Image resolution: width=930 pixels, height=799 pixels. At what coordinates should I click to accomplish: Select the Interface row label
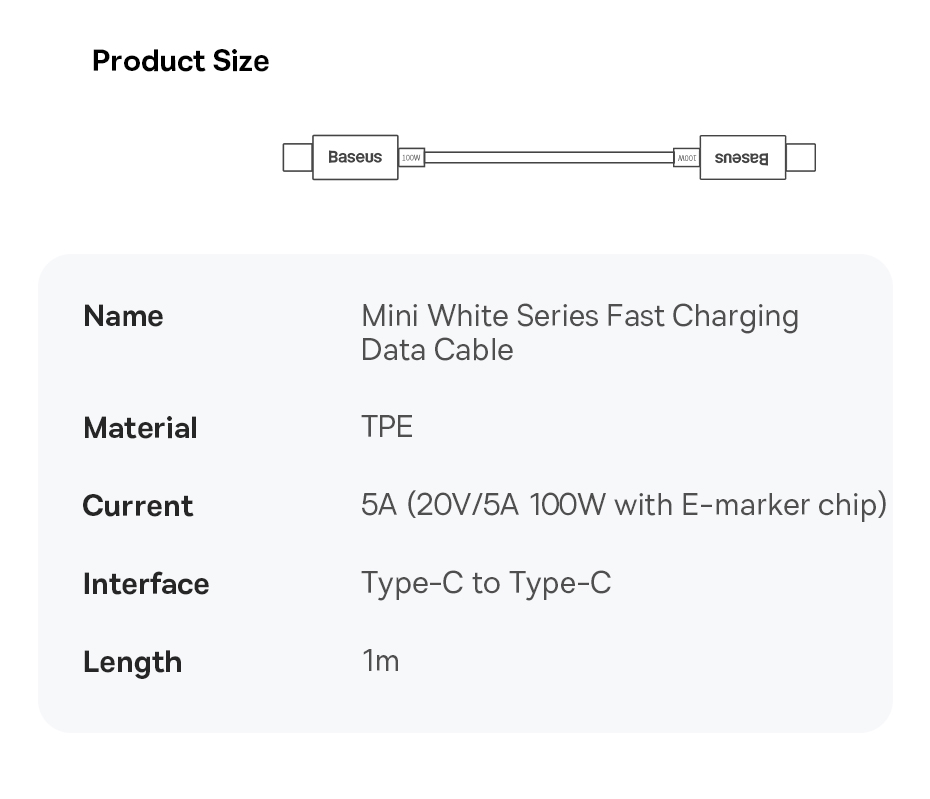[146, 584]
